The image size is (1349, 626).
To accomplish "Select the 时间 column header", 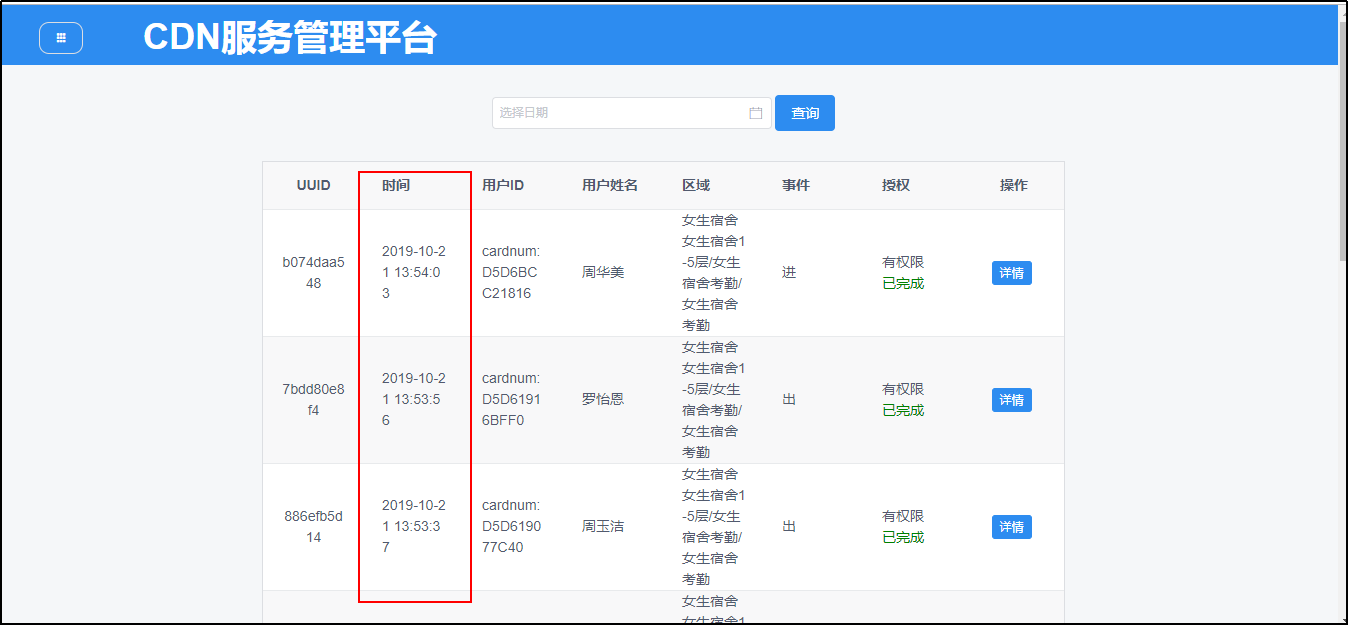I will click(x=396, y=185).
